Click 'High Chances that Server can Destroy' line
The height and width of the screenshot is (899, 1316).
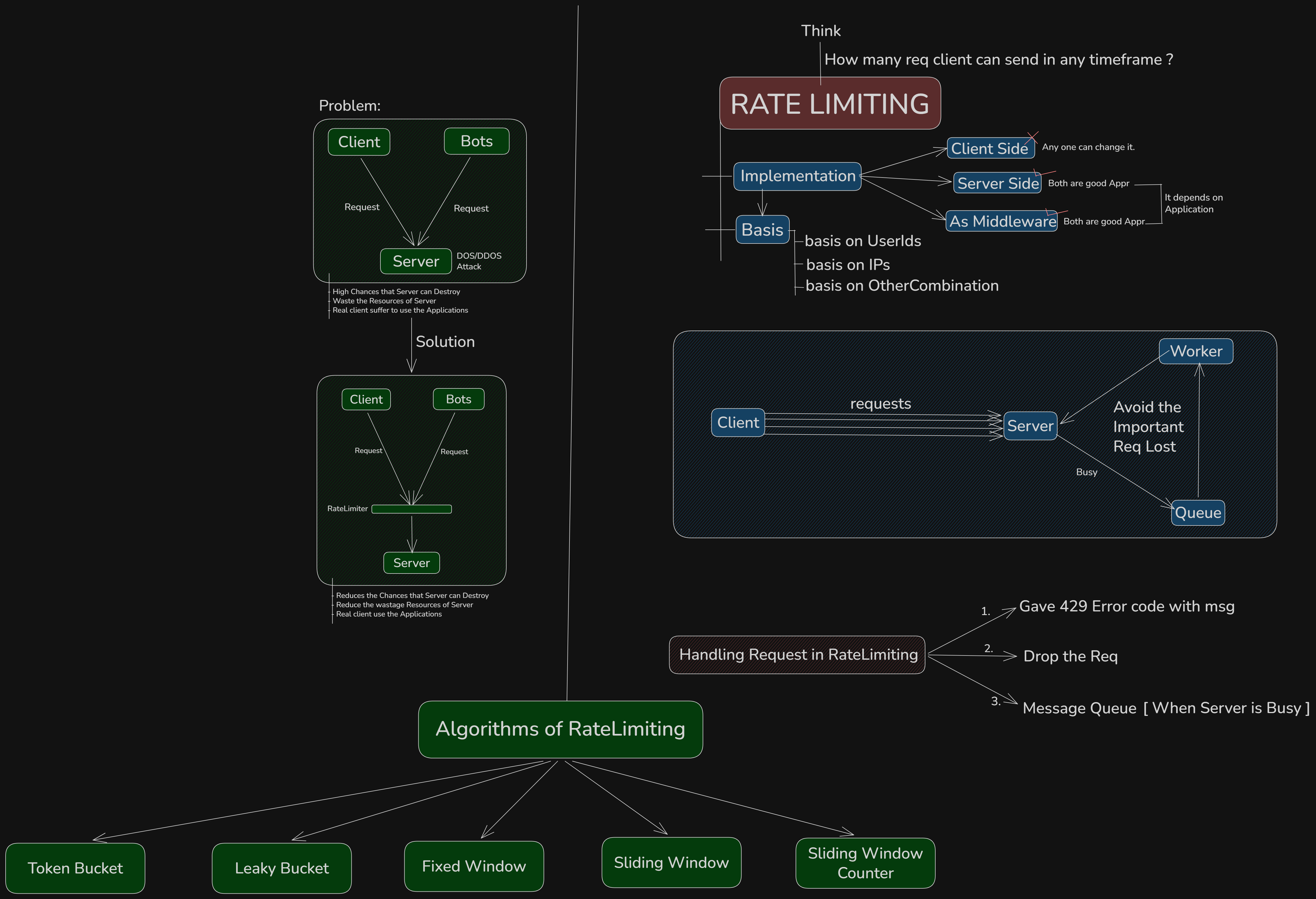396,292
